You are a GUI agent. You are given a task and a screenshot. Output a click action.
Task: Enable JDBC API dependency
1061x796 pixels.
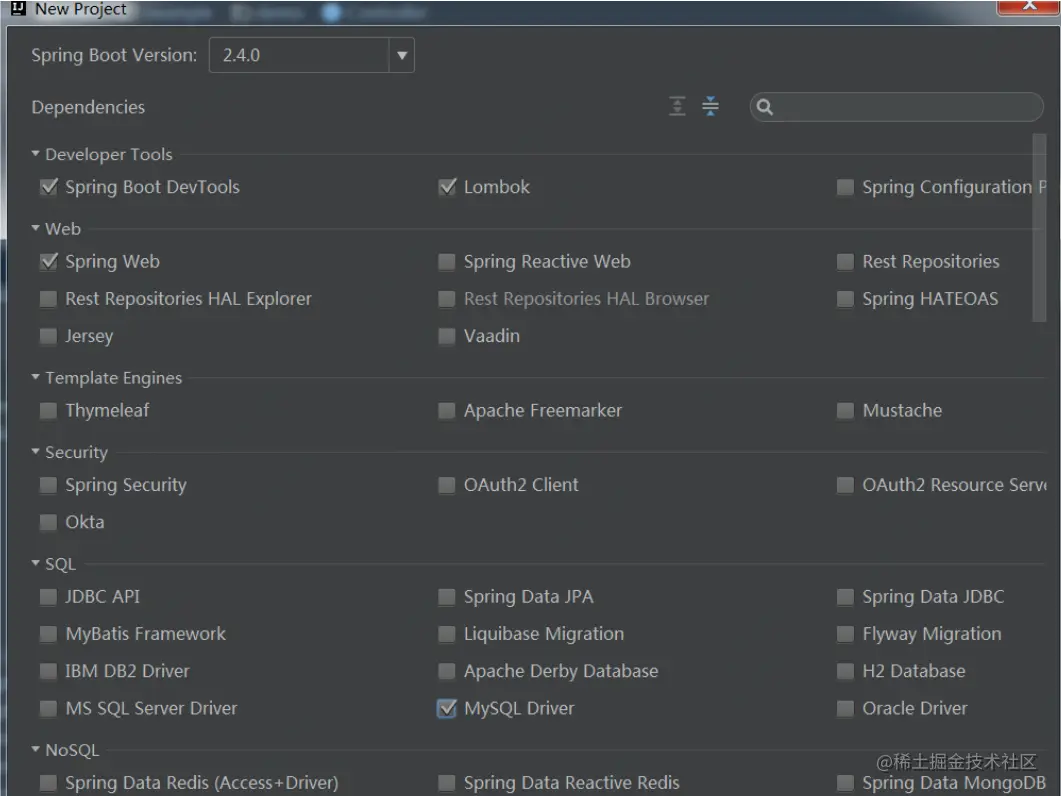tap(48, 597)
